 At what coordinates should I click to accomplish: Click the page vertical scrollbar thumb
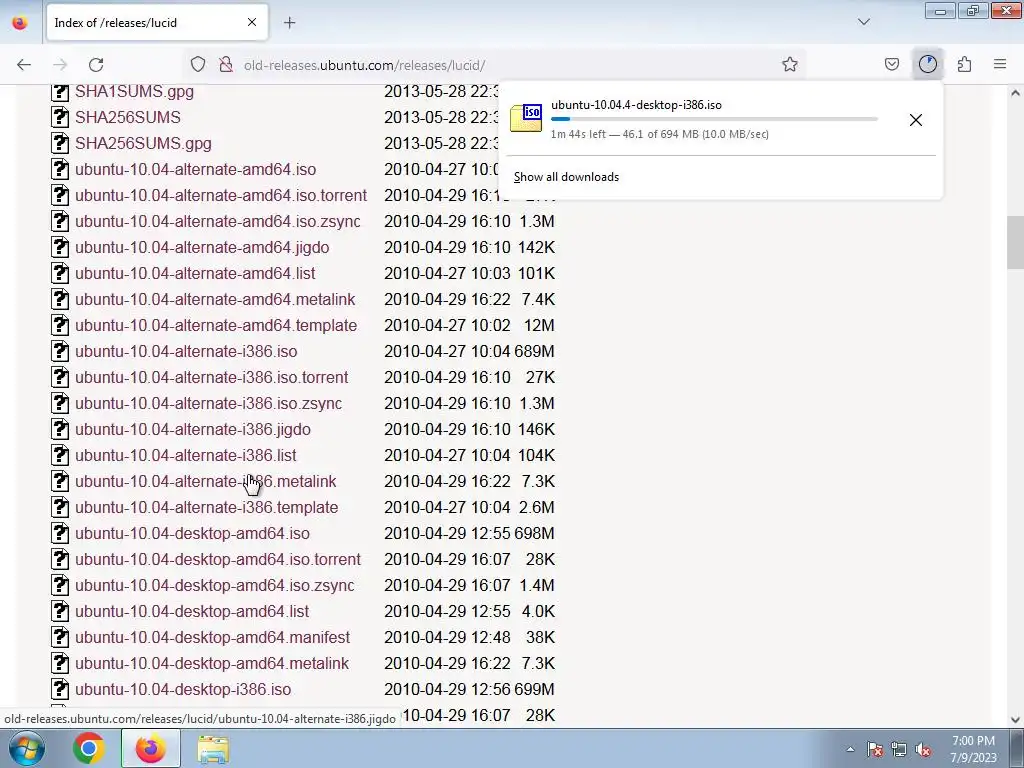[x=1015, y=242]
